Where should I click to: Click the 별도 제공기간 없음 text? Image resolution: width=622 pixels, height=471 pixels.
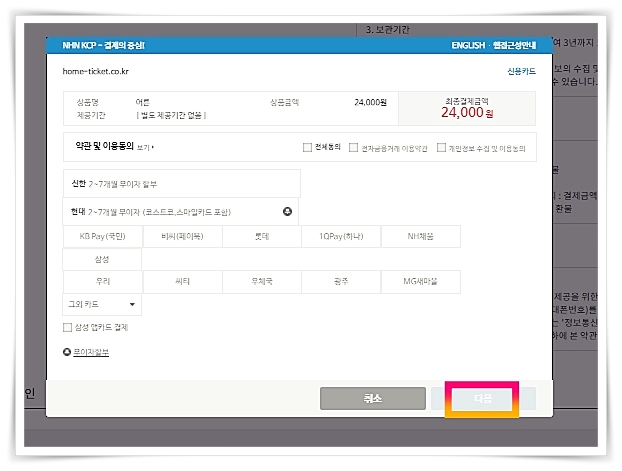tap(171, 115)
